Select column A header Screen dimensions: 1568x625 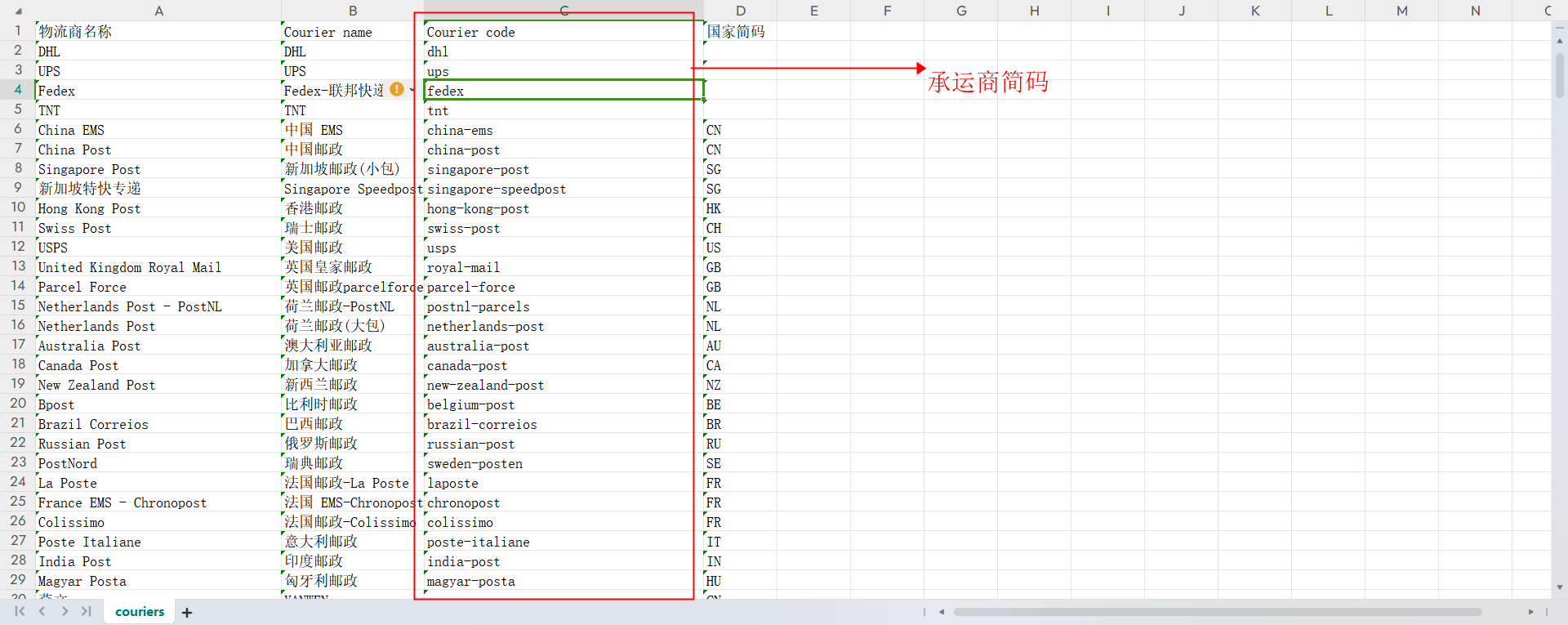(x=159, y=11)
